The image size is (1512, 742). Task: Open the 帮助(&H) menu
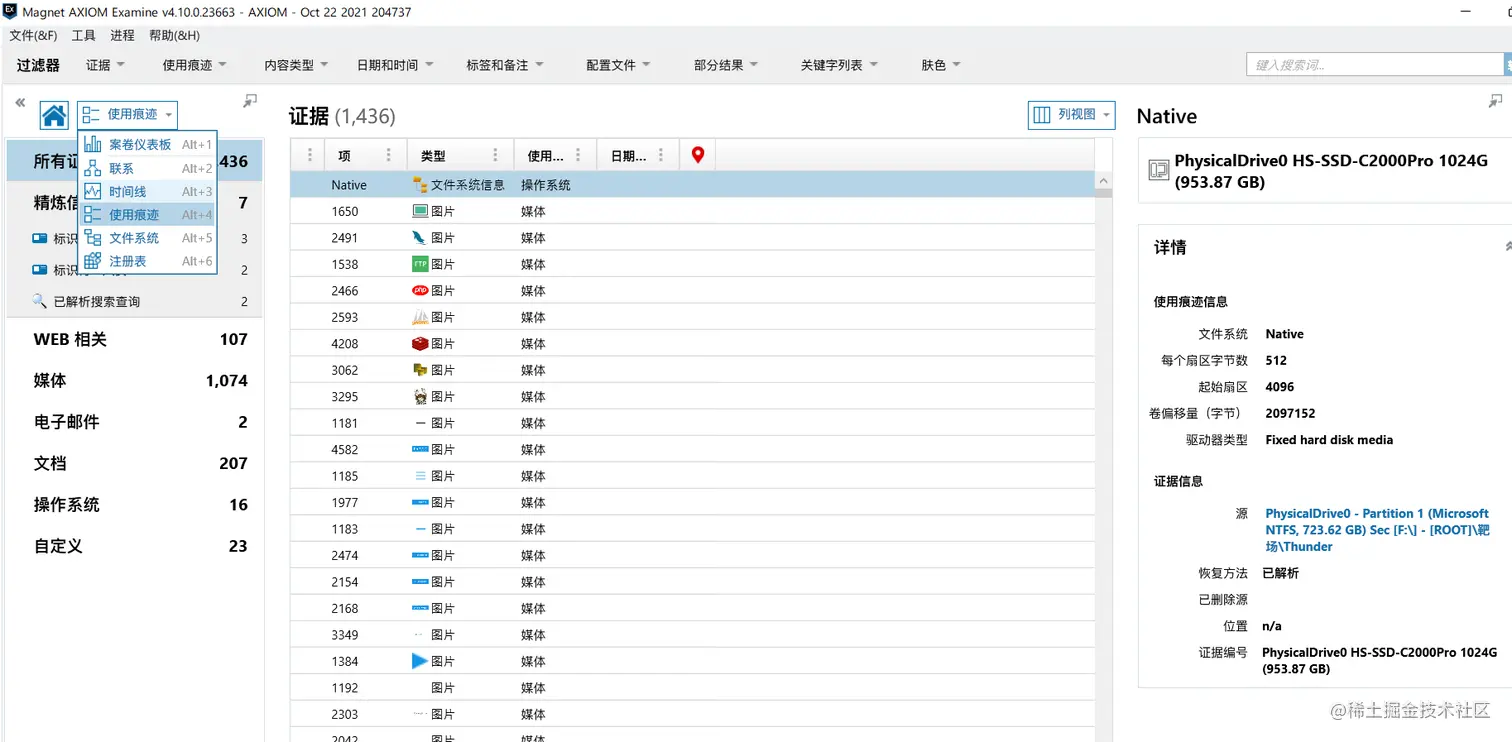[174, 35]
